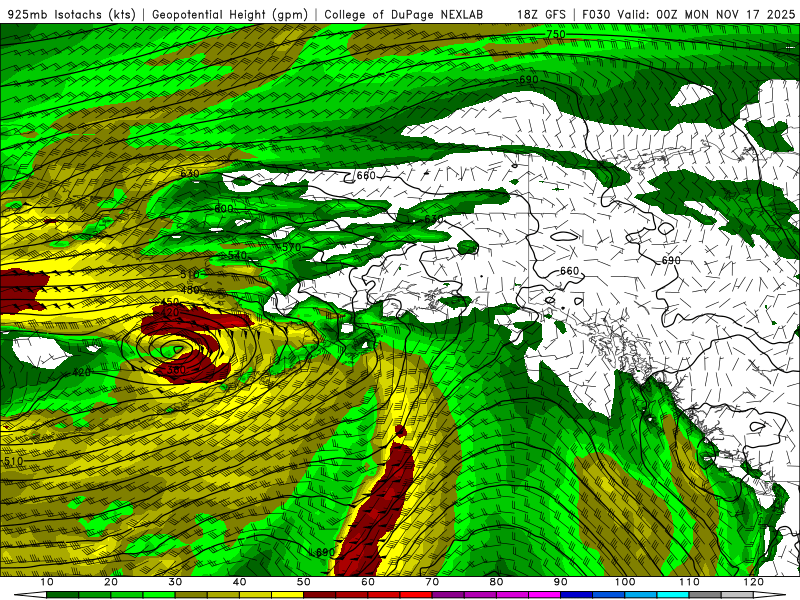Click the colorbar value 80

pyautogui.click(x=496, y=582)
